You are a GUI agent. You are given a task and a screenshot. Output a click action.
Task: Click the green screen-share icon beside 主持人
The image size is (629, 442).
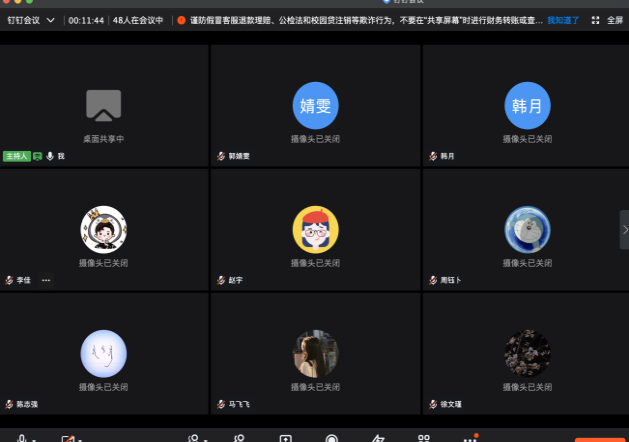click(38, 156)
